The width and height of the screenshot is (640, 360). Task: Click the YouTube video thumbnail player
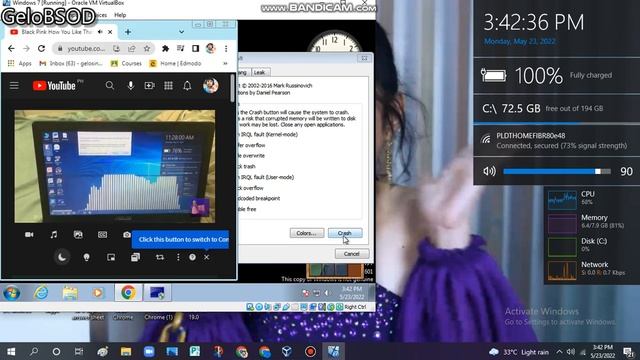point(115,166)
